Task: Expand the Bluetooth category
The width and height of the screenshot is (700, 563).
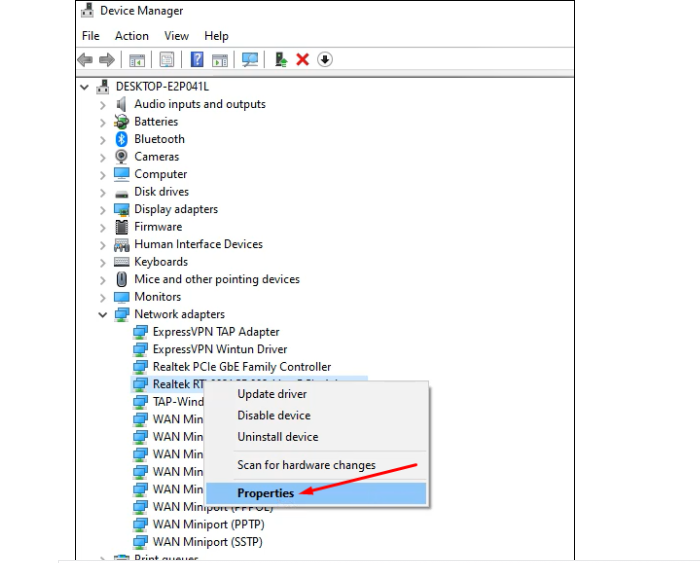Action: [x=103, y=140]
